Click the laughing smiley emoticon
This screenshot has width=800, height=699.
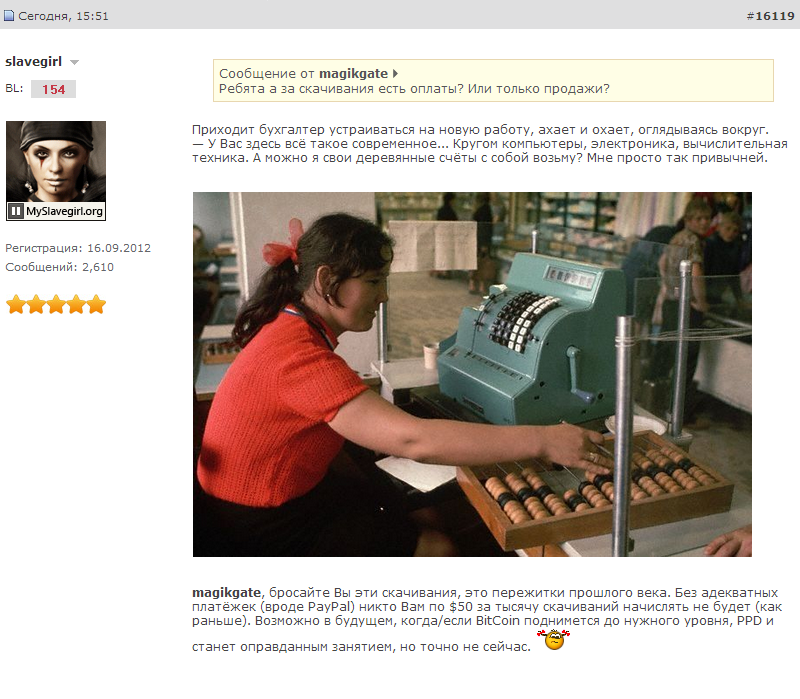(554, 640)
